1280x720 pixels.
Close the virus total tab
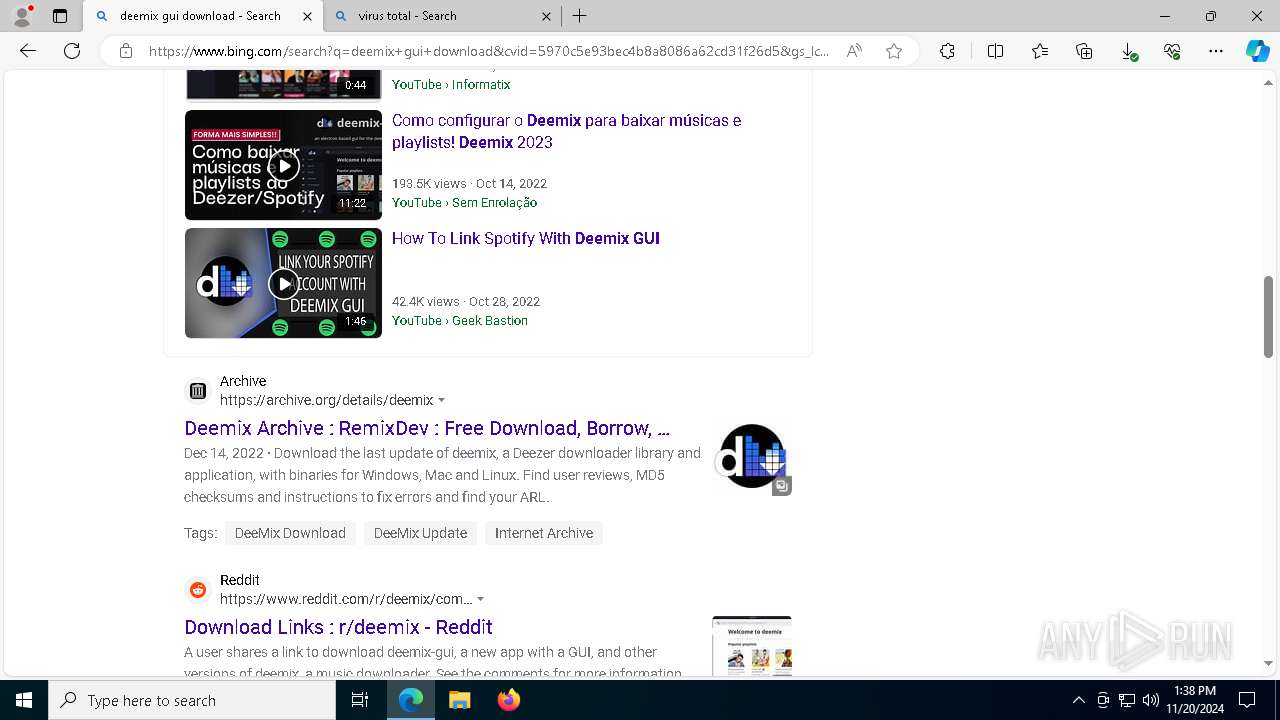coord(546,16)
